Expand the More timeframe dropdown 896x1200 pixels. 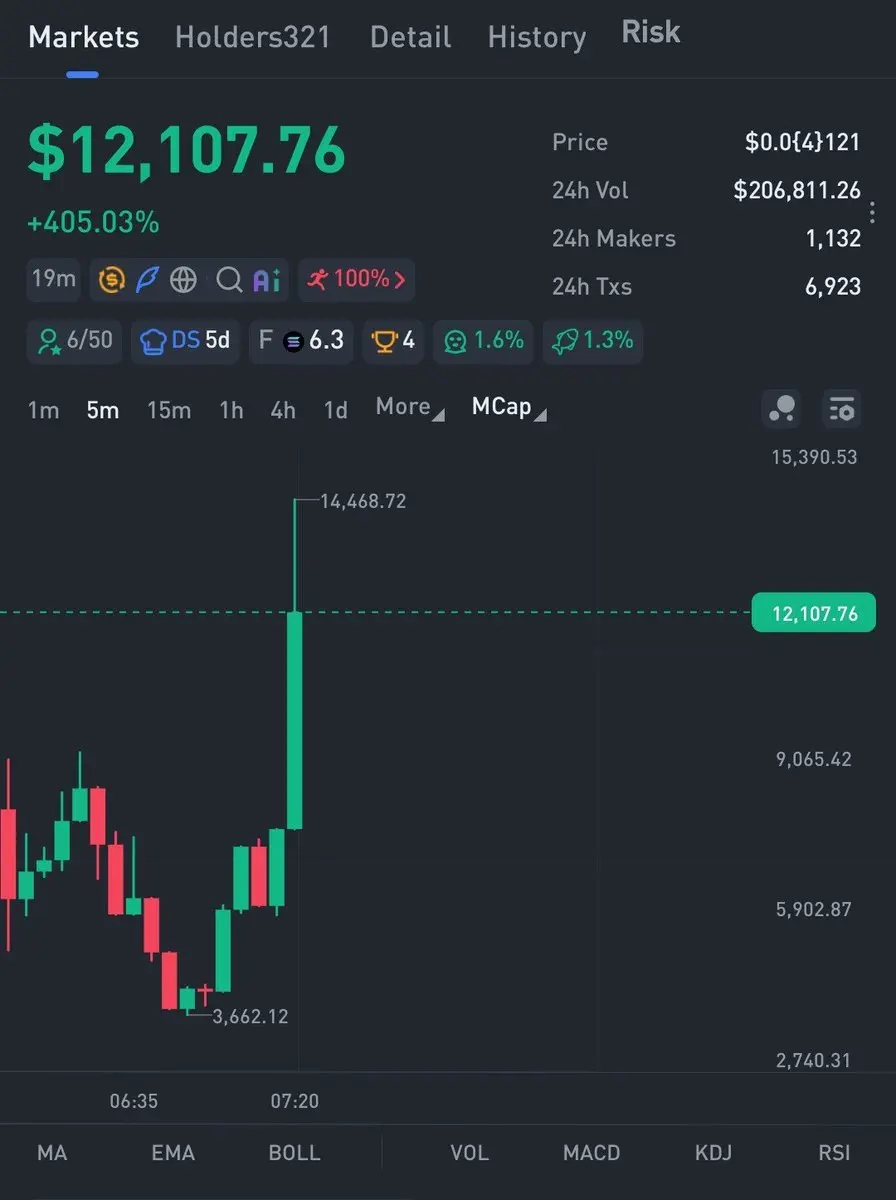[410, 407]
